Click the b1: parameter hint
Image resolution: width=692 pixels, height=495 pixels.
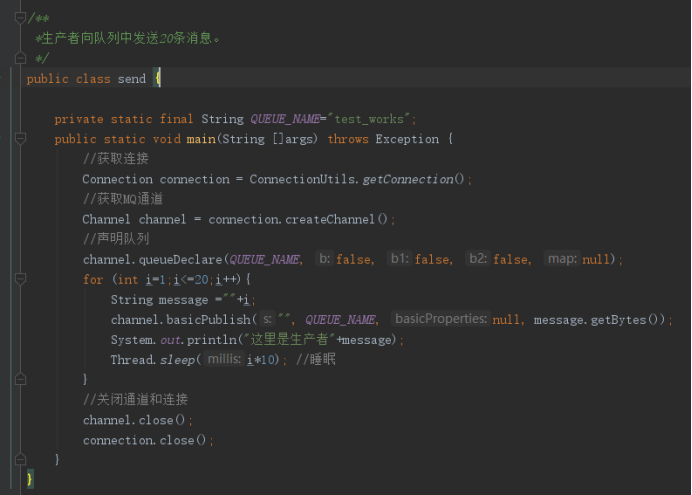(400, 259)
